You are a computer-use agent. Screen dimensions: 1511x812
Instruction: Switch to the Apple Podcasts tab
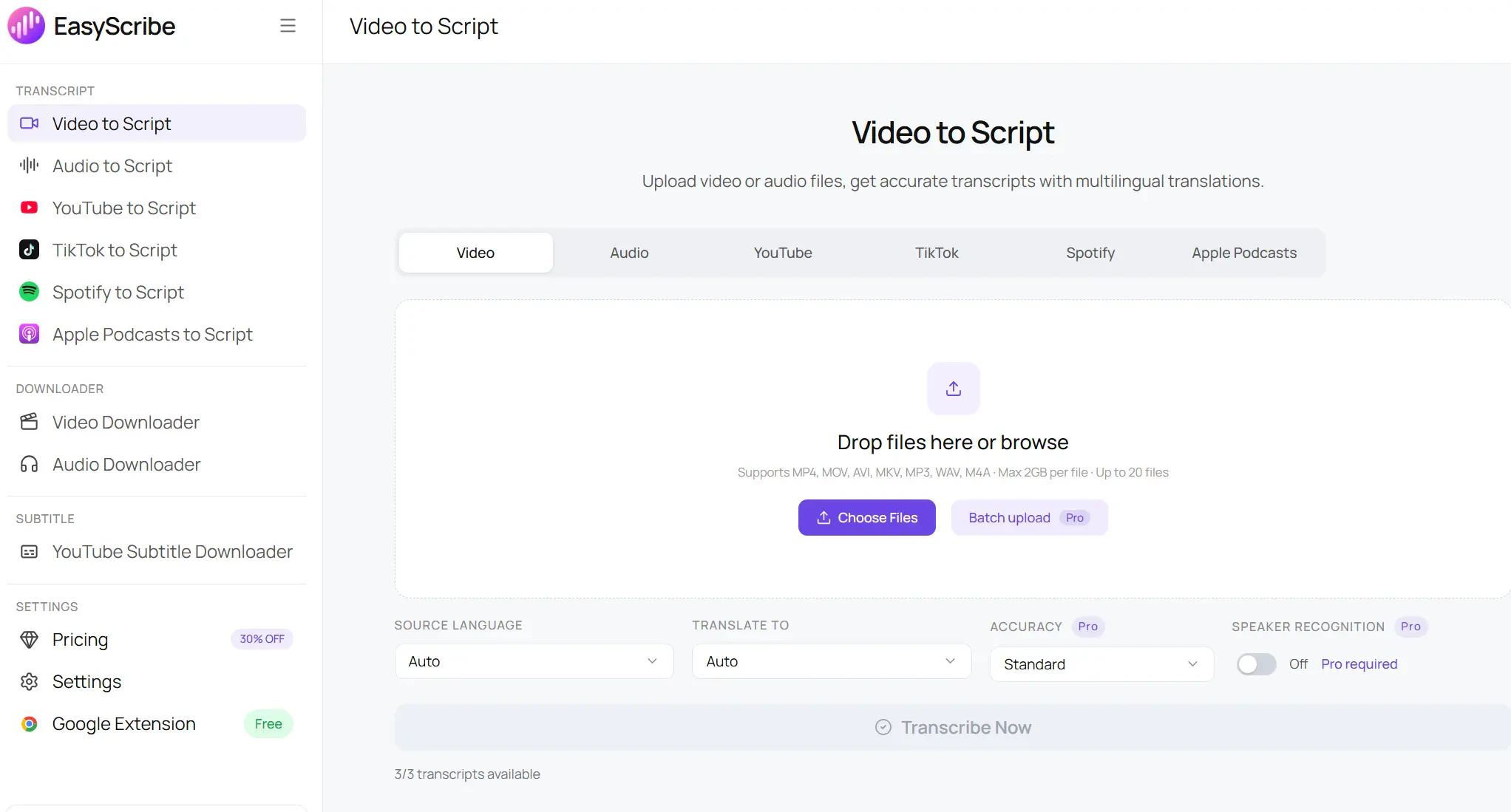pos(1244,253)
